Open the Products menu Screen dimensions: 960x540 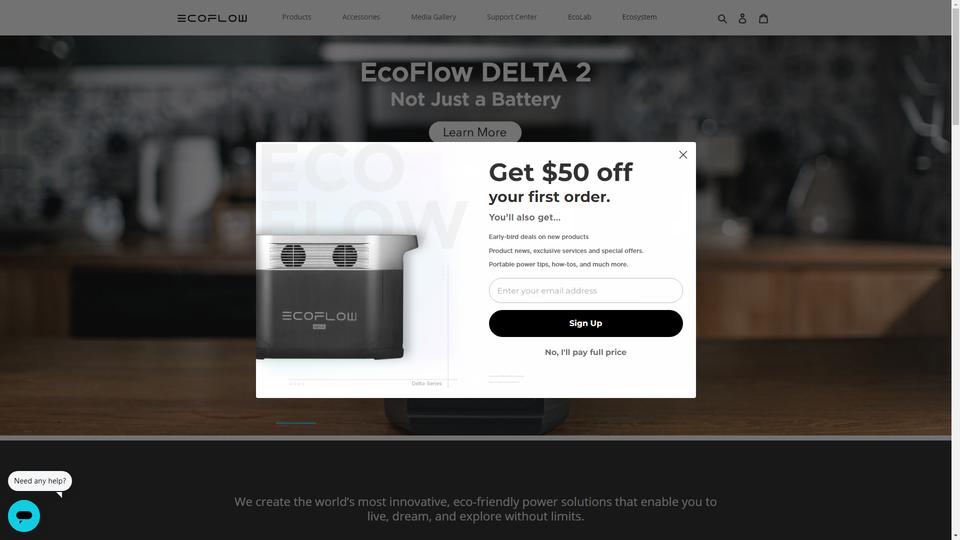296,17
